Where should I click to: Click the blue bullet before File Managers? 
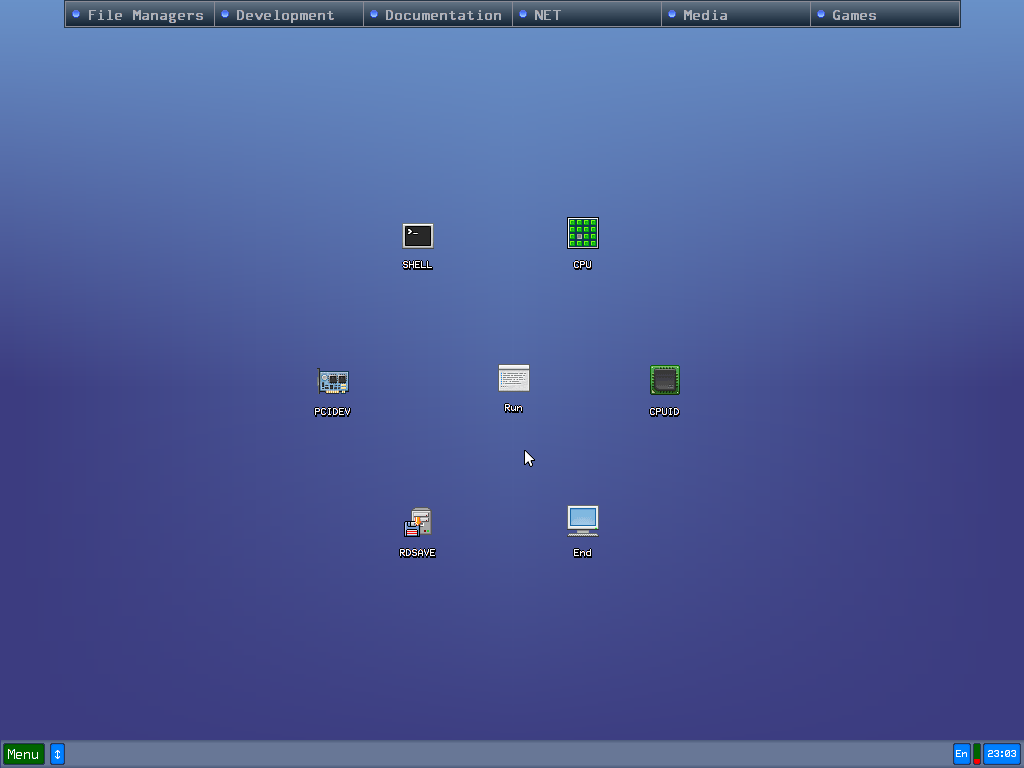[76, 14]
